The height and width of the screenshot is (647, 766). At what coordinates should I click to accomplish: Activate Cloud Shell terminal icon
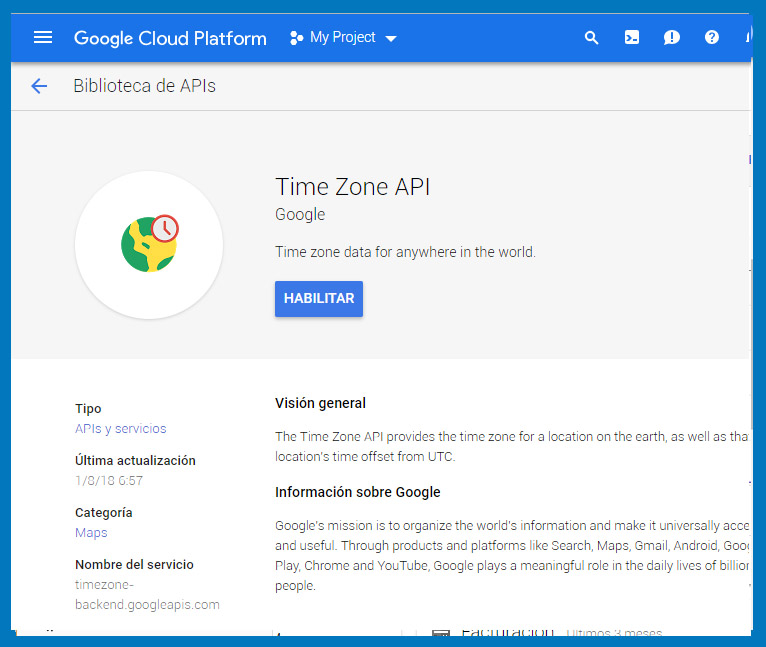point(632,37)
